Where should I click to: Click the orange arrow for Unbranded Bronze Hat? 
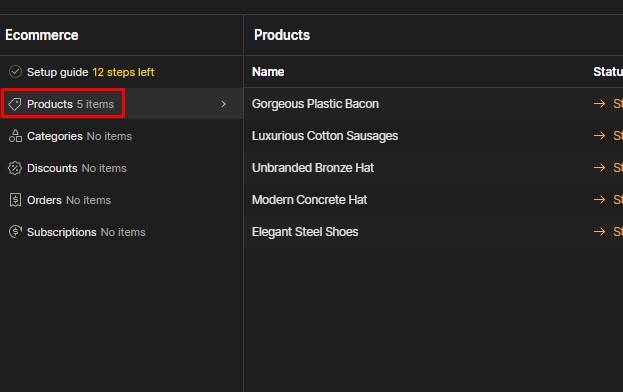click(599, 168)
